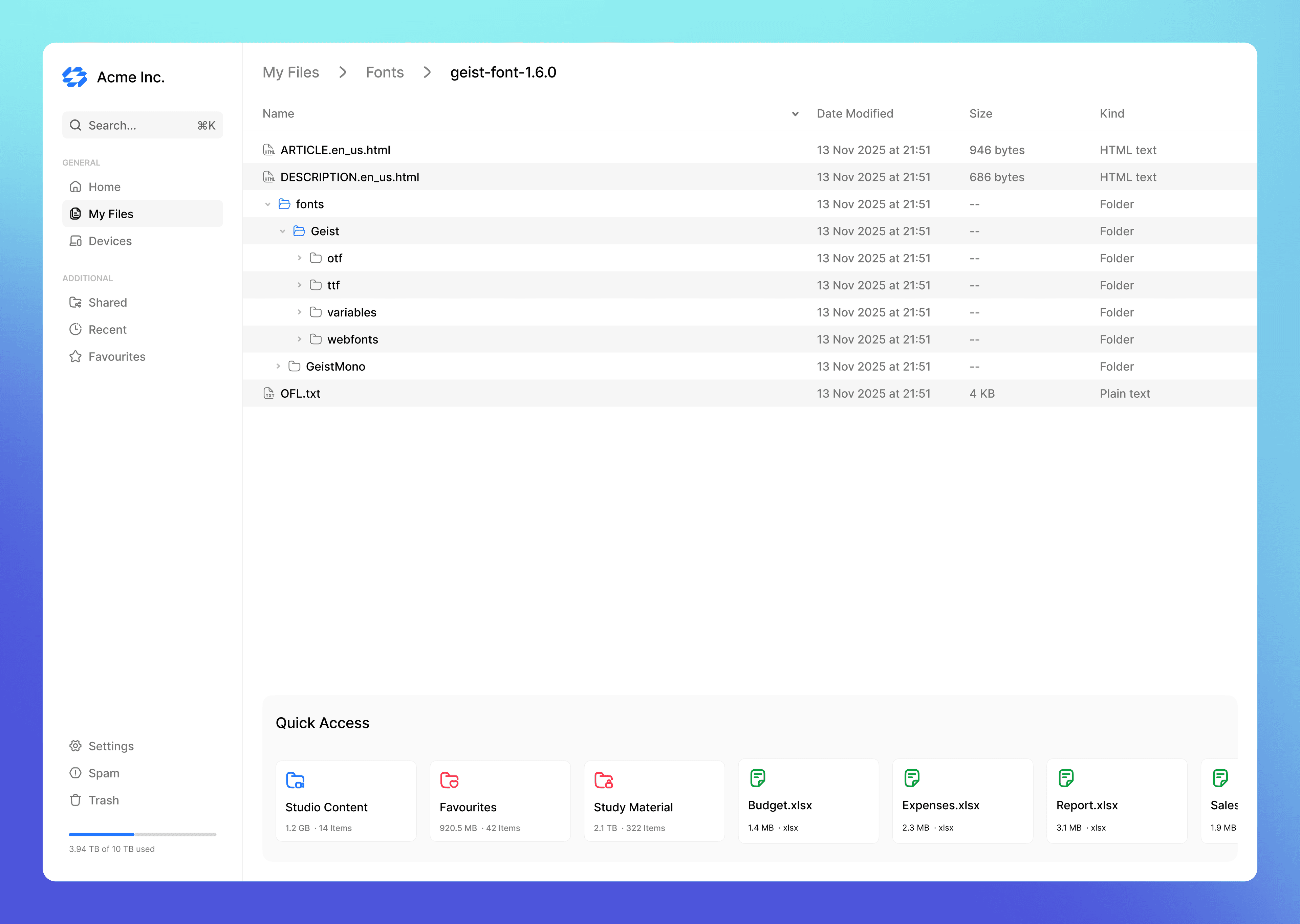Open the Shared folder section
Screen dimensions: 1300x924
[108, 302]
